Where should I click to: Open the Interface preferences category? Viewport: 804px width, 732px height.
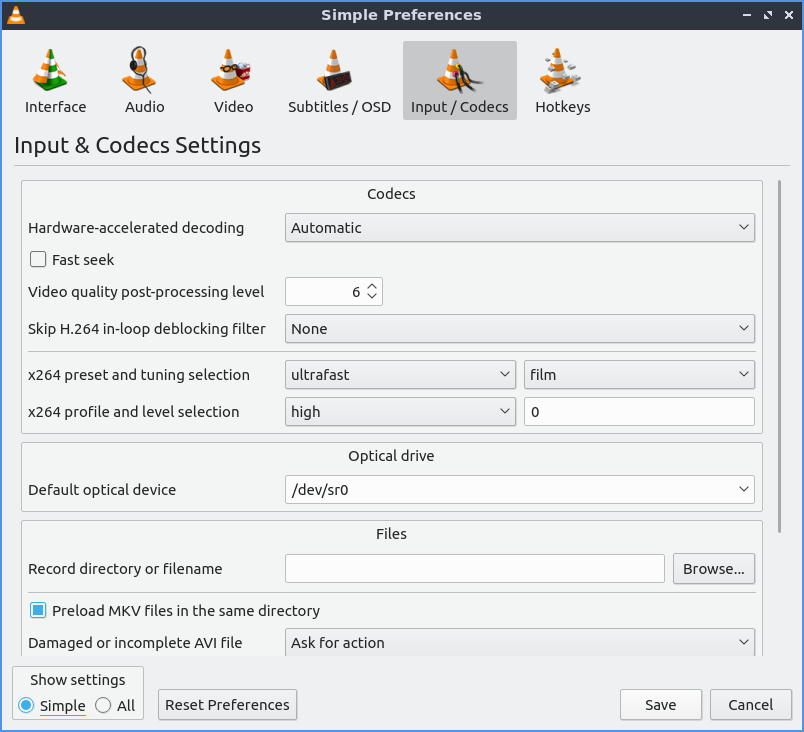click(55, 81)
